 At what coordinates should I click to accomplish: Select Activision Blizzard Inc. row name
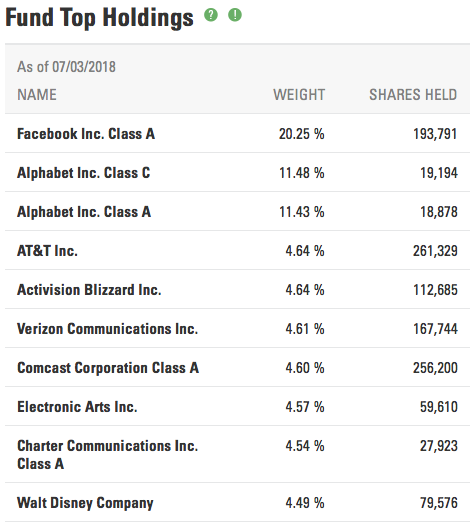(x=89, y=290)
